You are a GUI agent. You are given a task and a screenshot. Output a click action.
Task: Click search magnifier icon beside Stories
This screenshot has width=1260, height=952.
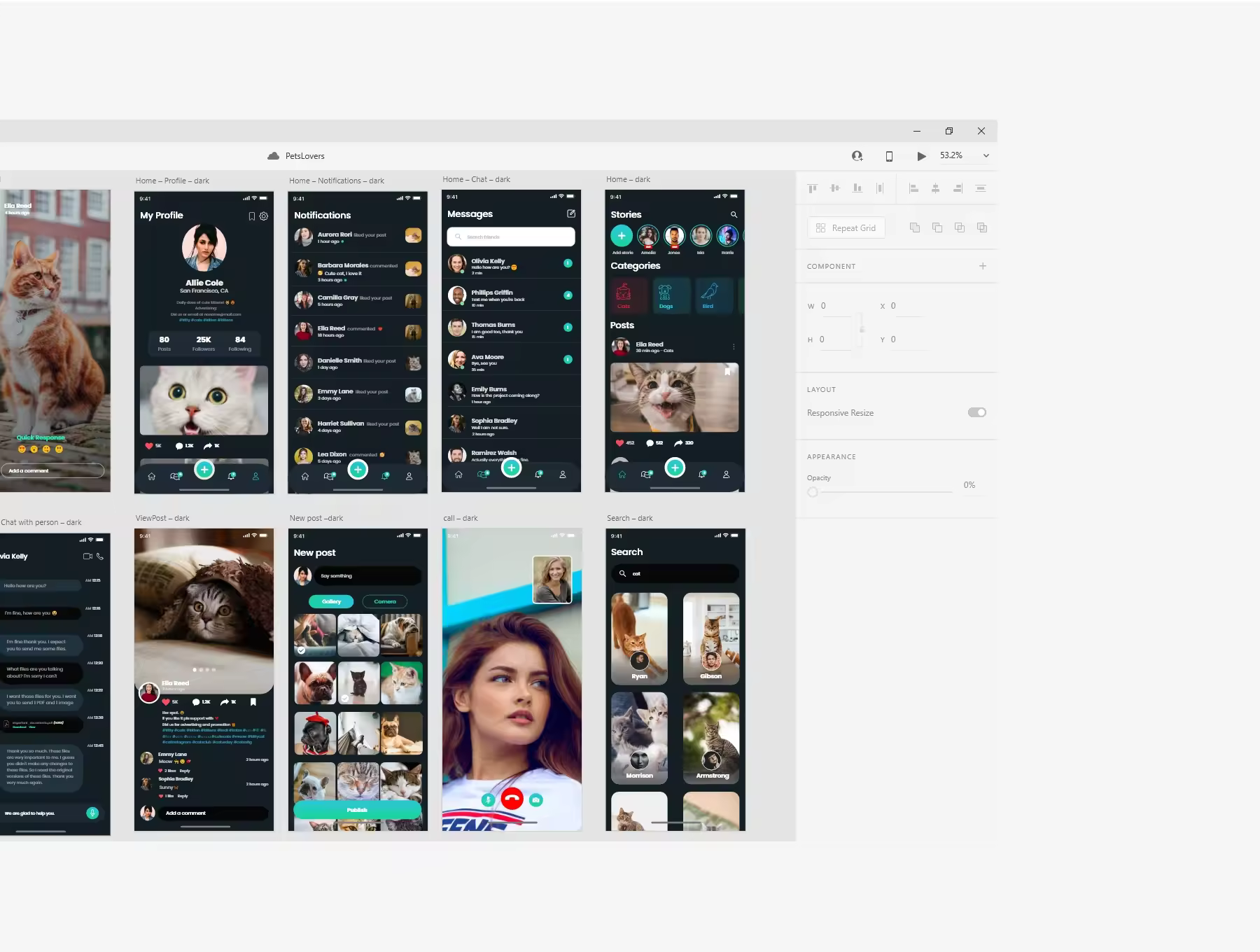734,215
